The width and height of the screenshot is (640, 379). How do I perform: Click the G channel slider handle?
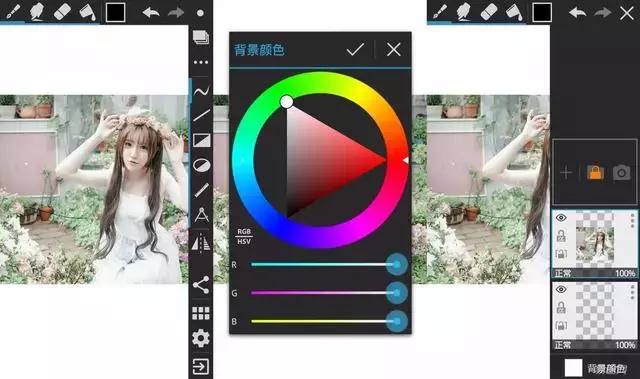[396, 293]
